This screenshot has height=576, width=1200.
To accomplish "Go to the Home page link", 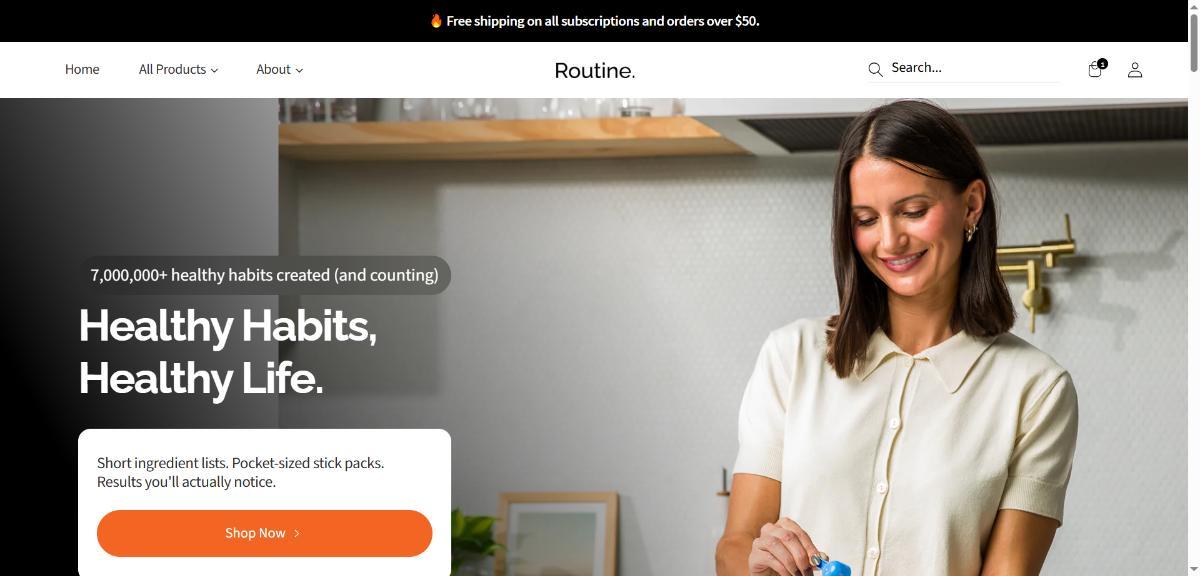I will (82, 69).
